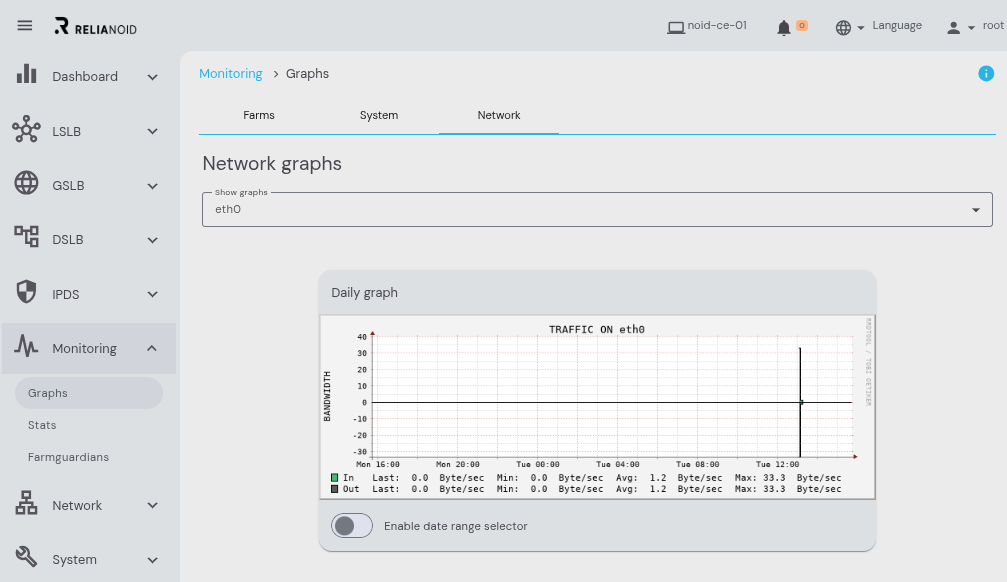
Task: Expand the Dashboard menu chevron
Action: click(x=152, y=77)
